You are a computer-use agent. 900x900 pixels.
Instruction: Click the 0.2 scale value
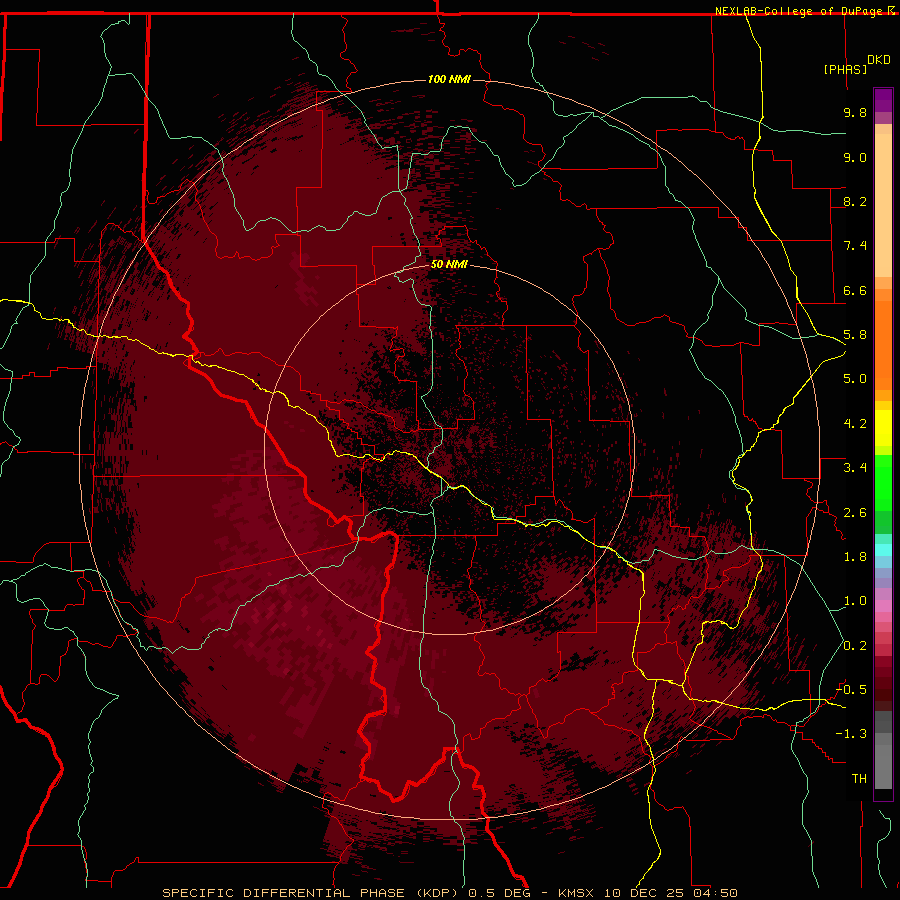click(855, 646)
